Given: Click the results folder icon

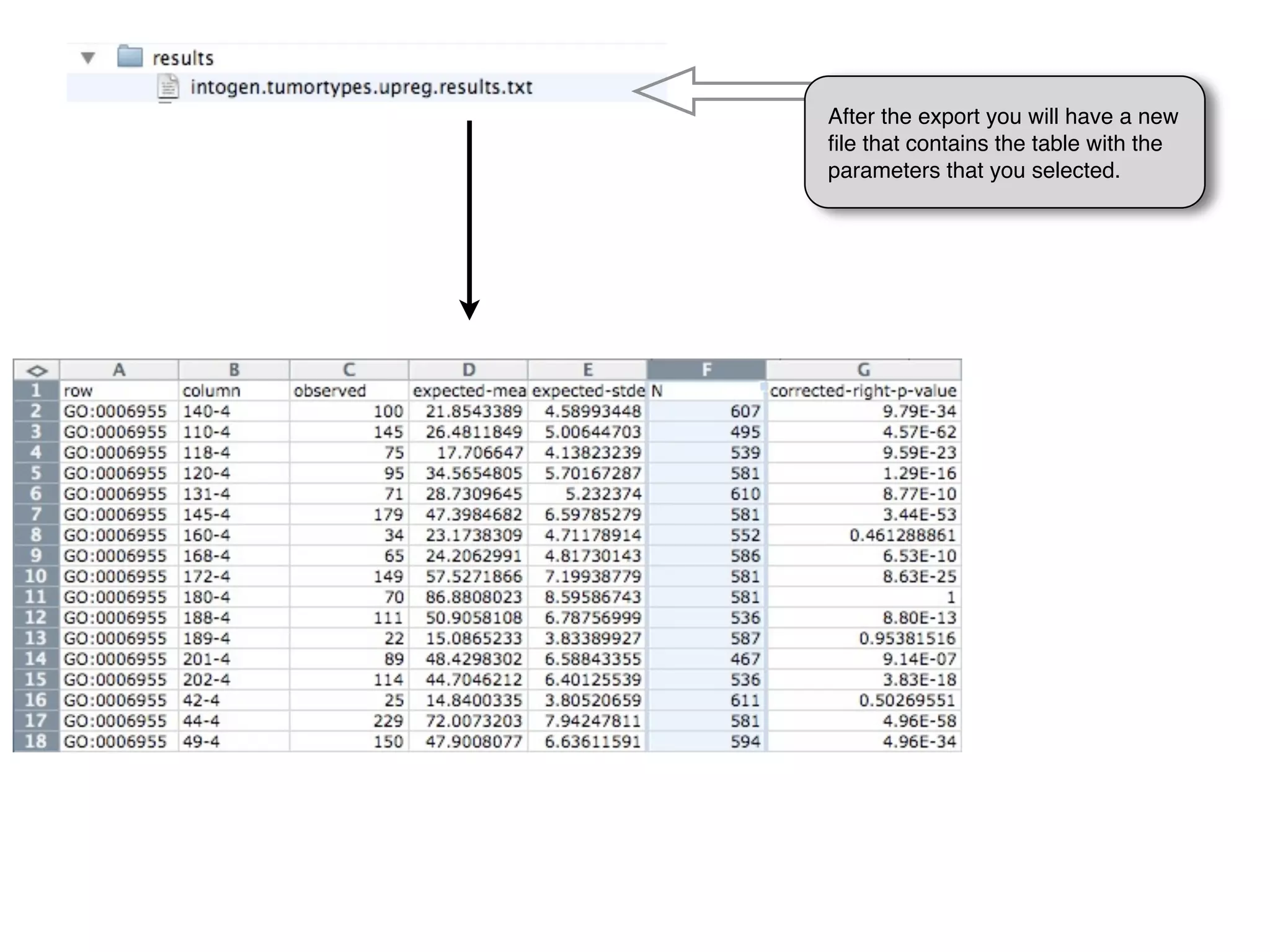Looking at the screenshot, I should [130, 56].
